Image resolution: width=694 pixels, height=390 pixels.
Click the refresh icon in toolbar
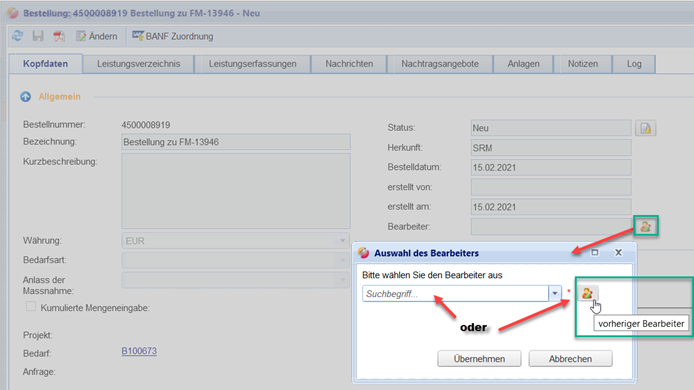18,36
